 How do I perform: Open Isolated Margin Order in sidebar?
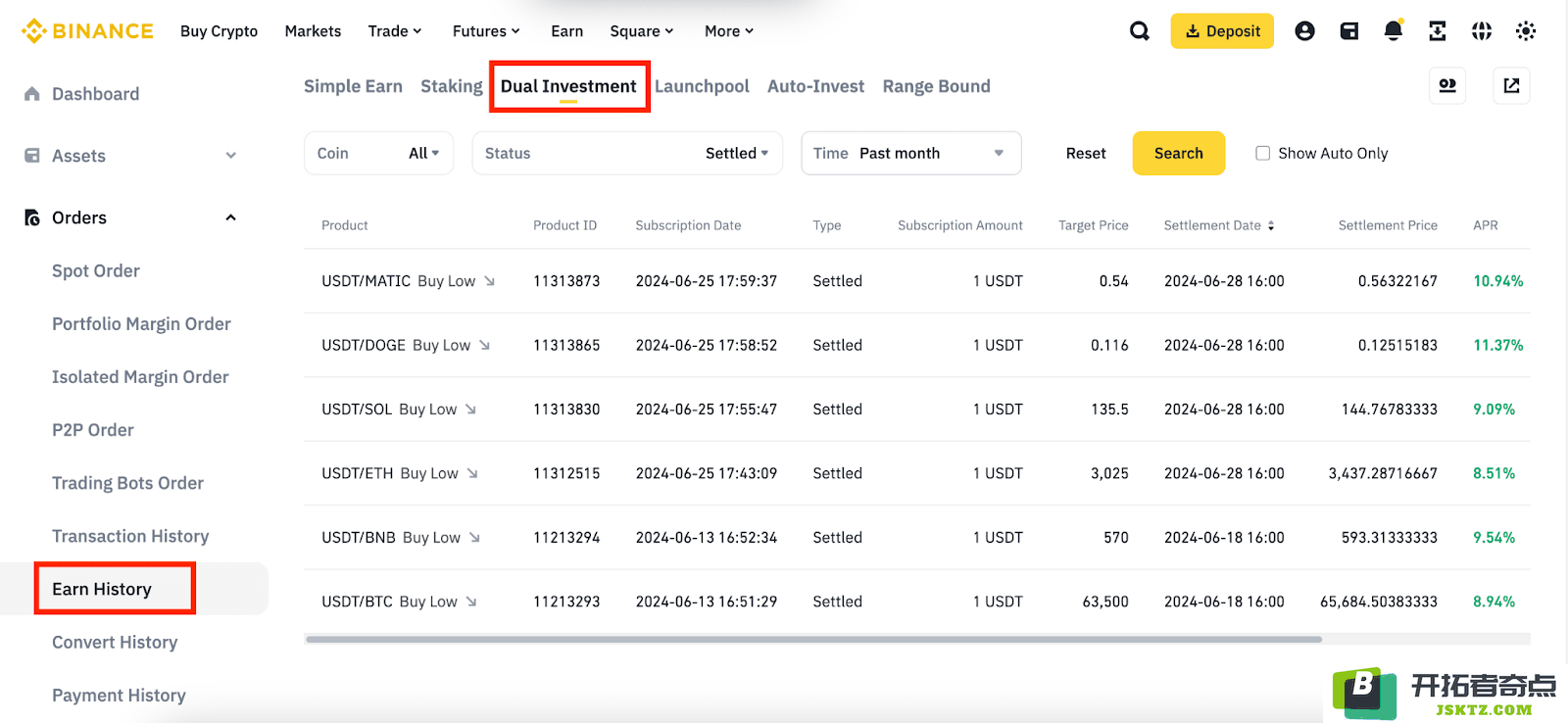tap(140, 377)
